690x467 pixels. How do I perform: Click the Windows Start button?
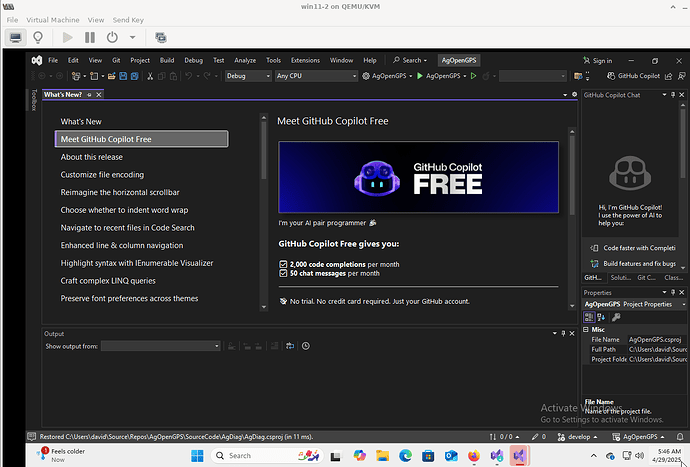tap(197, 456)
